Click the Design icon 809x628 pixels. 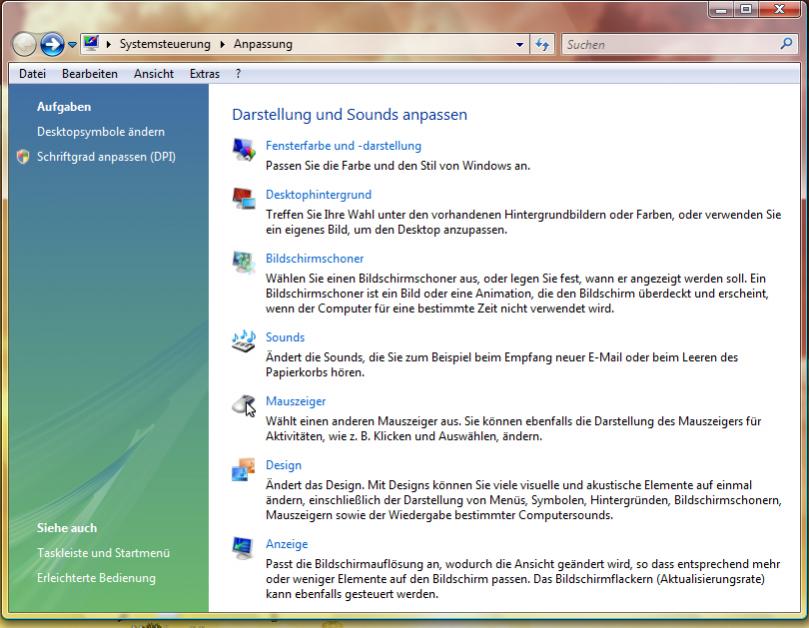(x=244, y=469)
